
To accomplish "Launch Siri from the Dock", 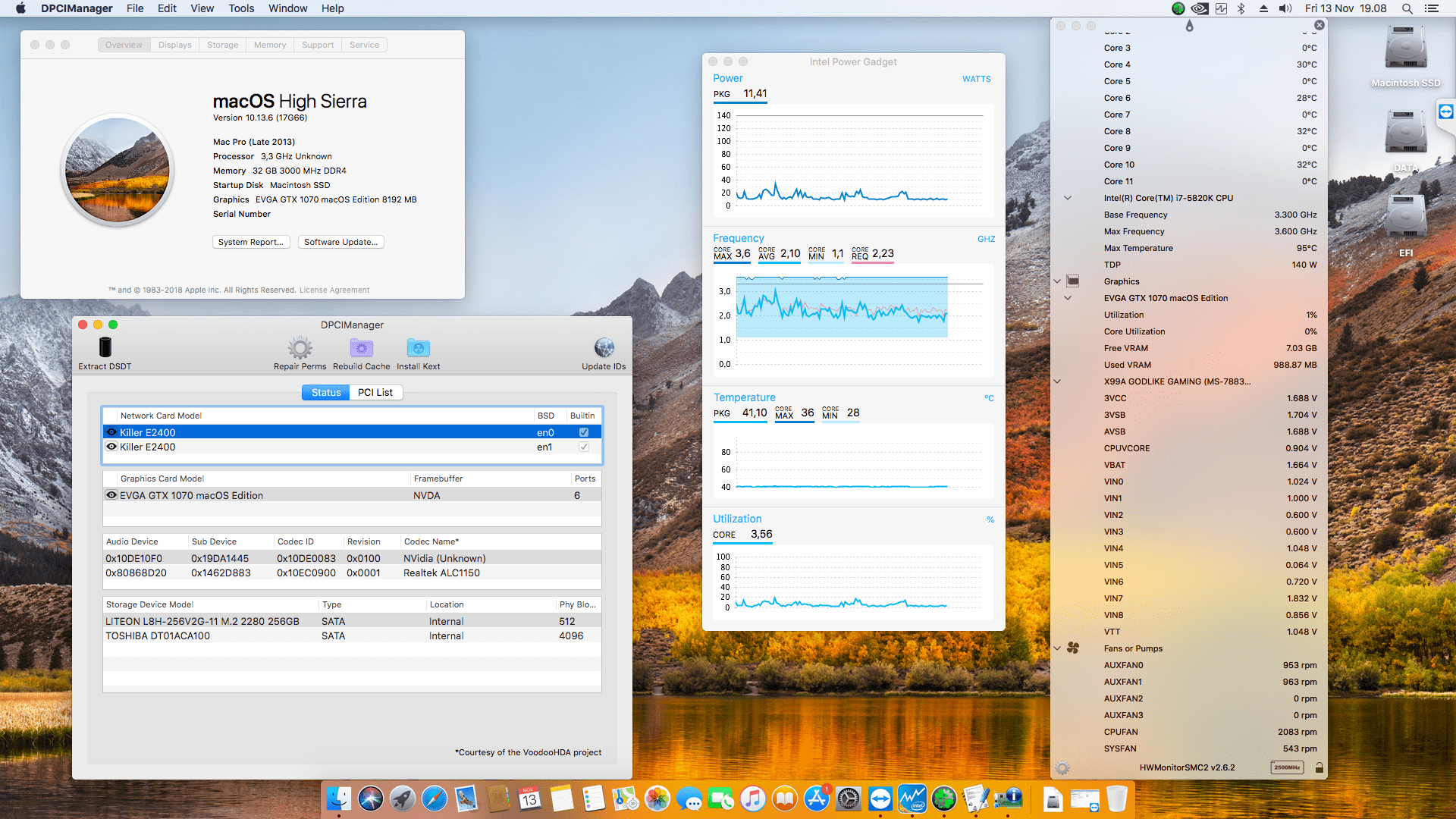I will (371, 799).
